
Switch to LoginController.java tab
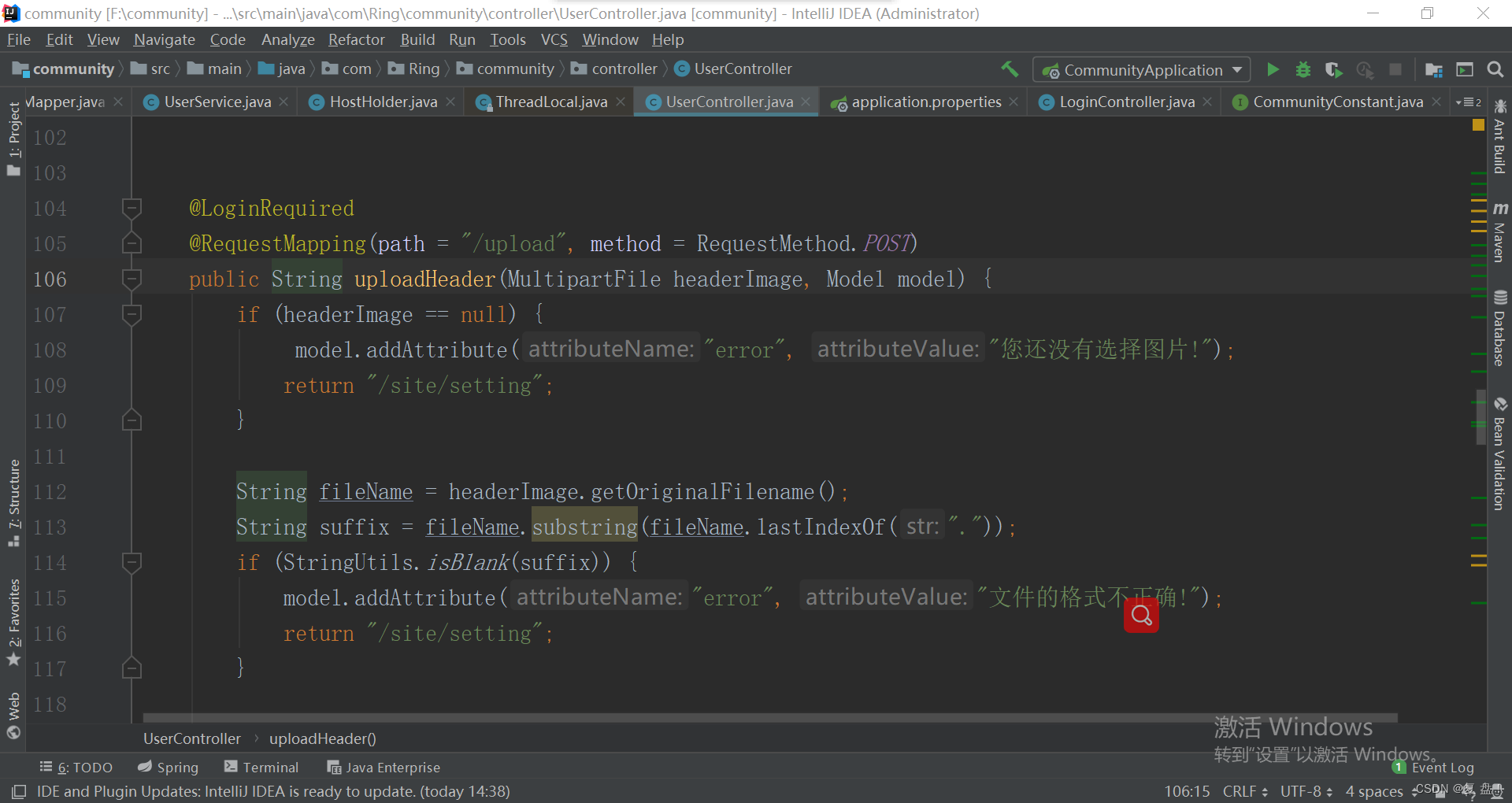(x=1126, y=102)
